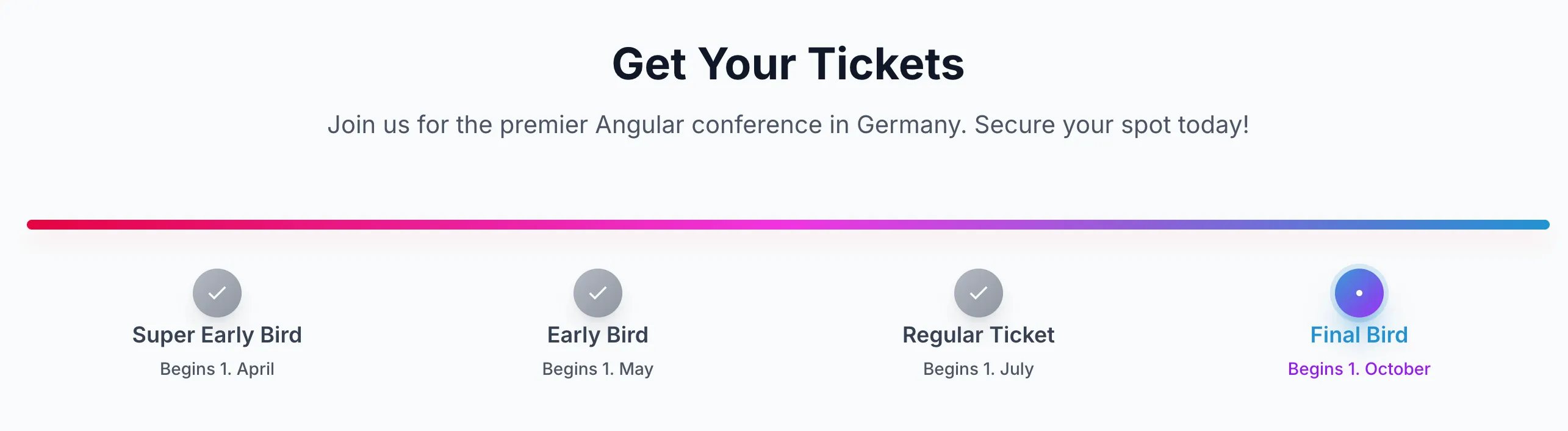Click the Early Bird checkmark circle
The image size is (1568, 431).
click(x=598, y=293)
